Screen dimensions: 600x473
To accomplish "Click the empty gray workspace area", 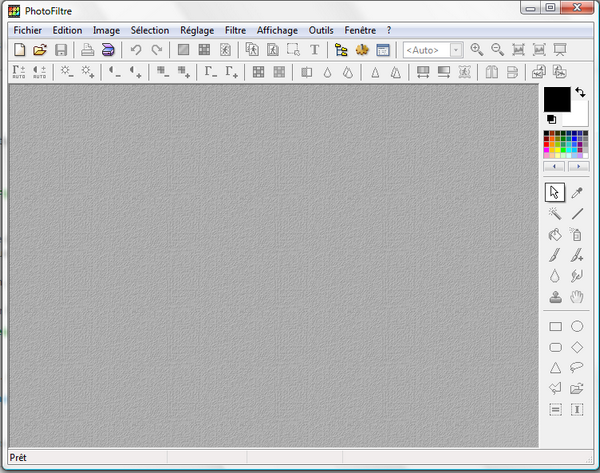I will [270, 265].
